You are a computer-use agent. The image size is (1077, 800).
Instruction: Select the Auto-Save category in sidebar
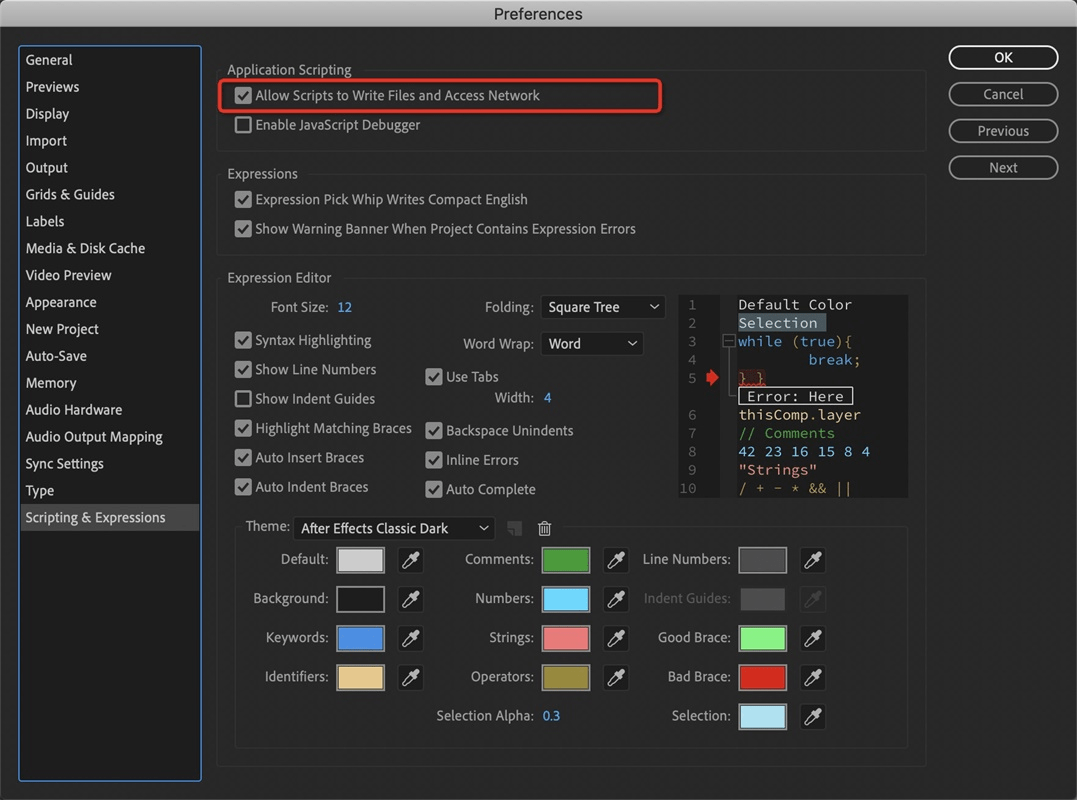56,356
